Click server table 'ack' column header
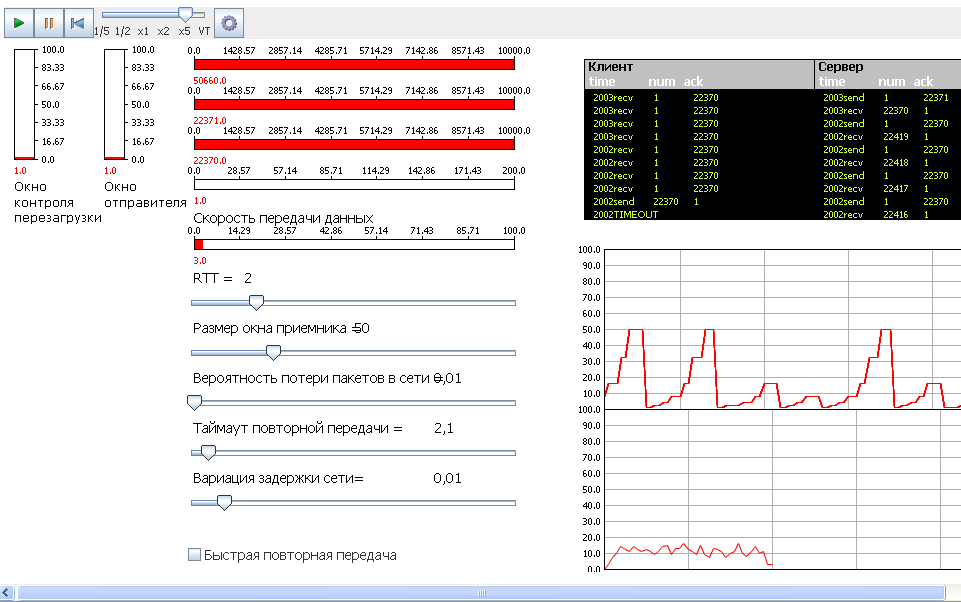This screenshot has width=961, height=602. (x=923, y=82)
